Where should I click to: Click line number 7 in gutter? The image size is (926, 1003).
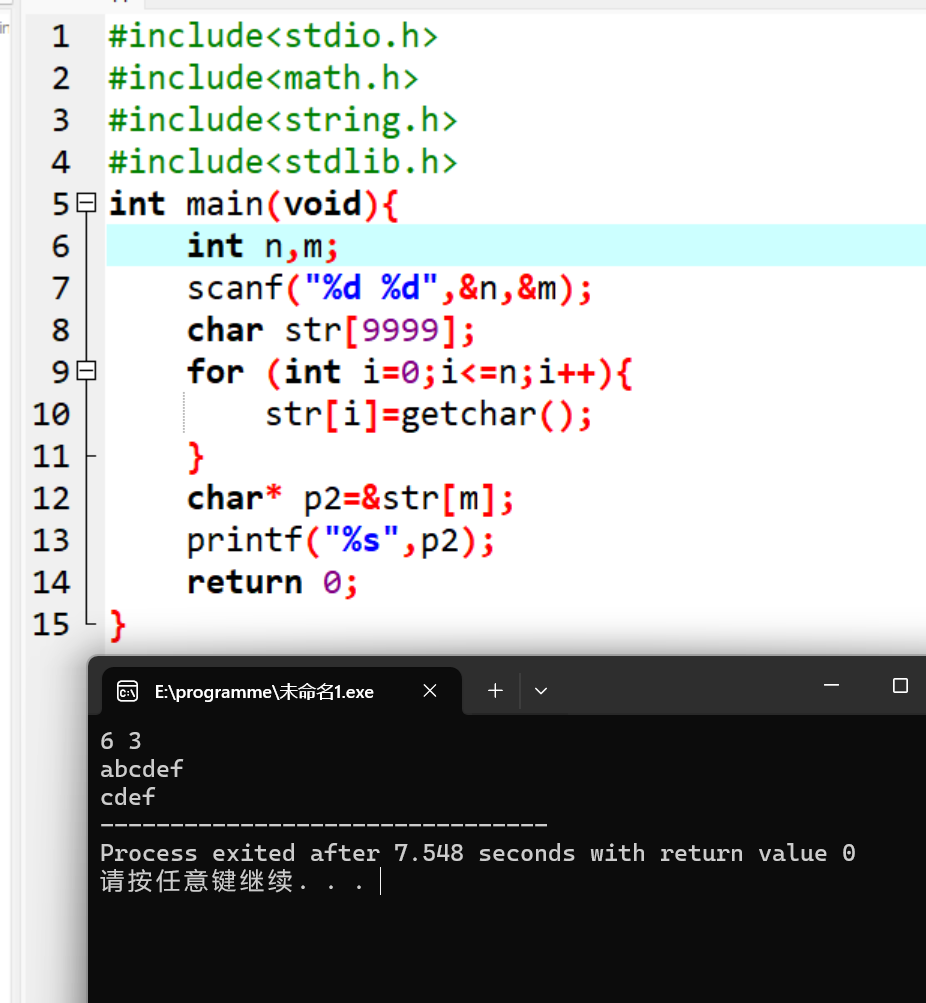(x=61, y=288)
